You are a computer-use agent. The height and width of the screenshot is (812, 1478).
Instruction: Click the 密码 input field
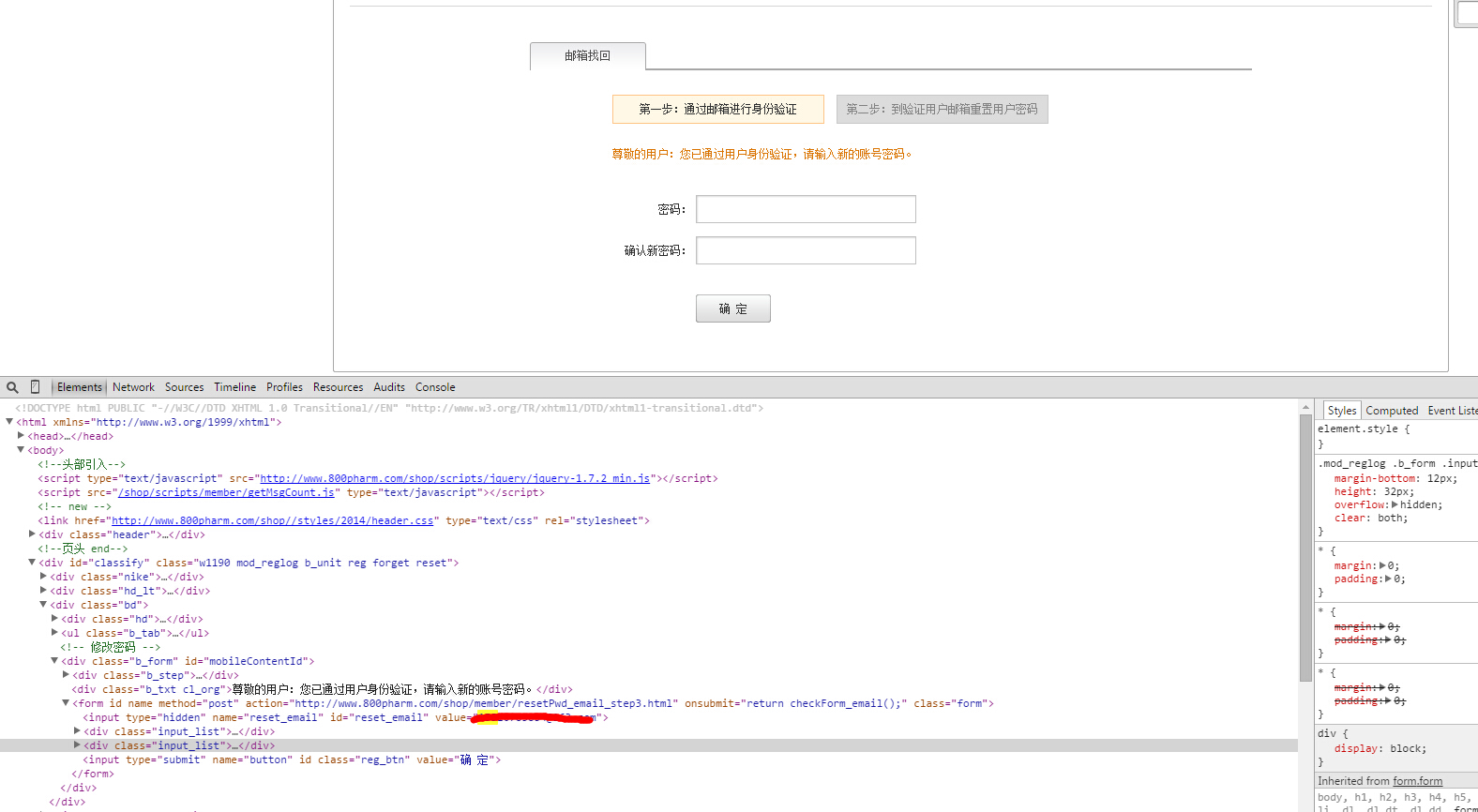806,209
